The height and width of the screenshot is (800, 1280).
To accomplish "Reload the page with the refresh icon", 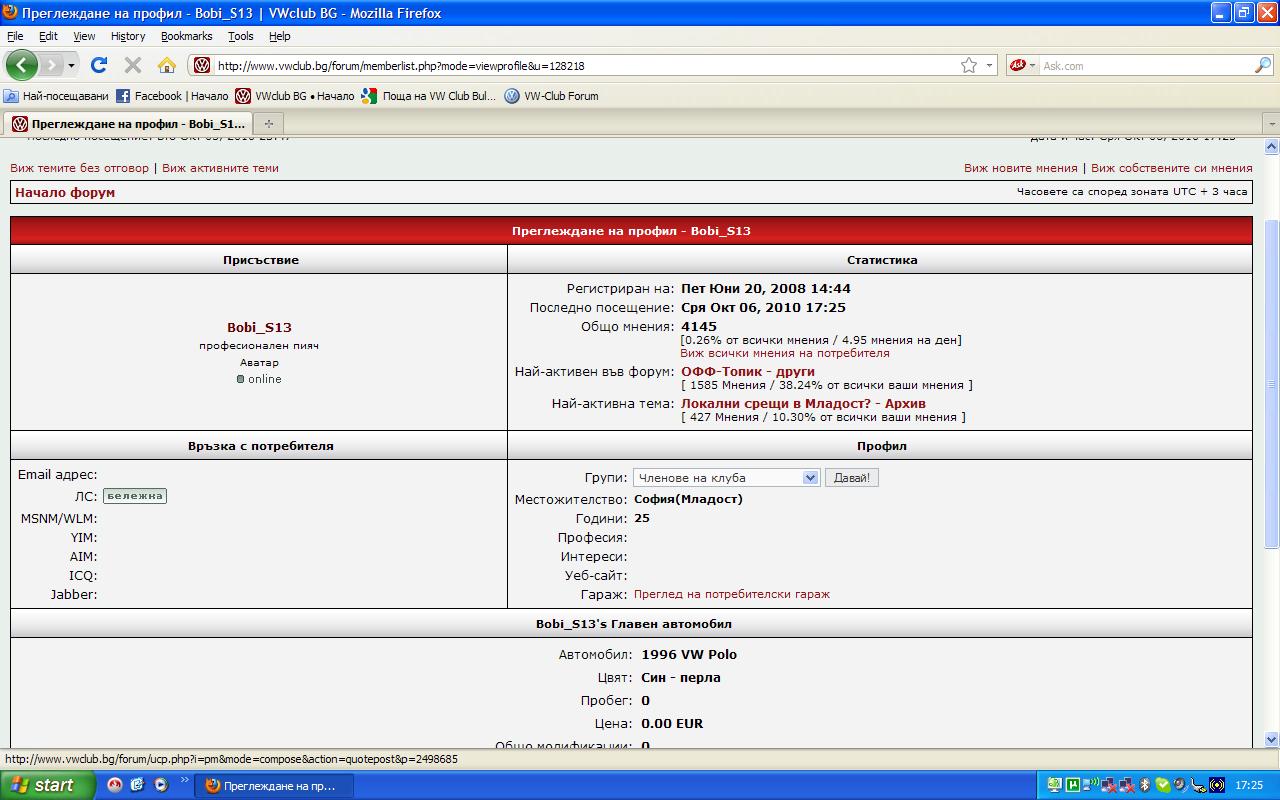I will 98,65.
